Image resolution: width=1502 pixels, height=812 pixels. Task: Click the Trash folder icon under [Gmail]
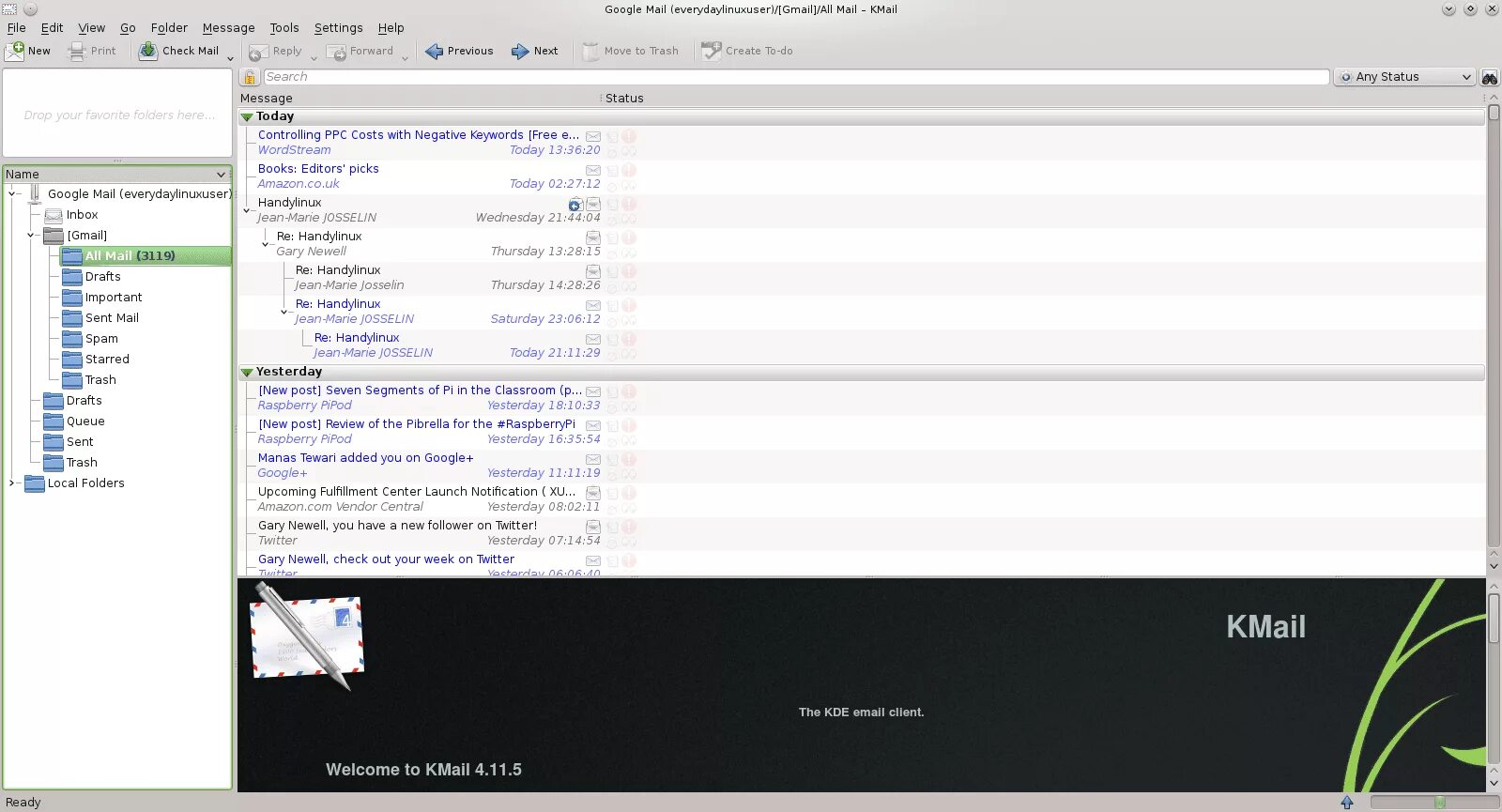point(72,380)
